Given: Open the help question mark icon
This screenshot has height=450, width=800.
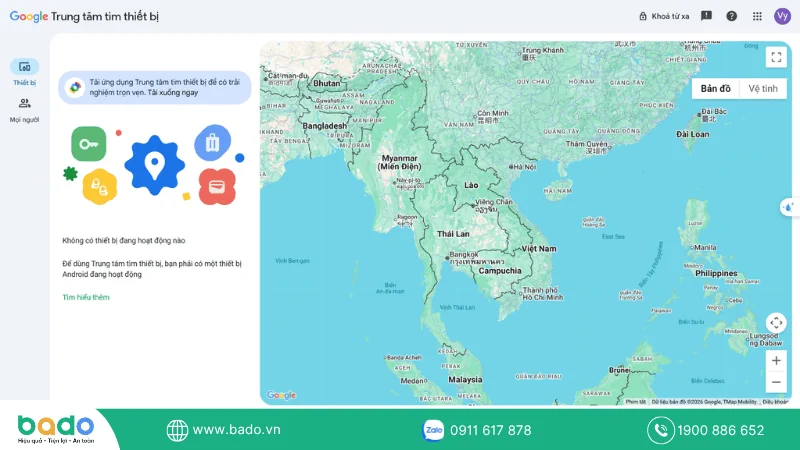Looking at the screenshot, I should [x=732, y=16].
